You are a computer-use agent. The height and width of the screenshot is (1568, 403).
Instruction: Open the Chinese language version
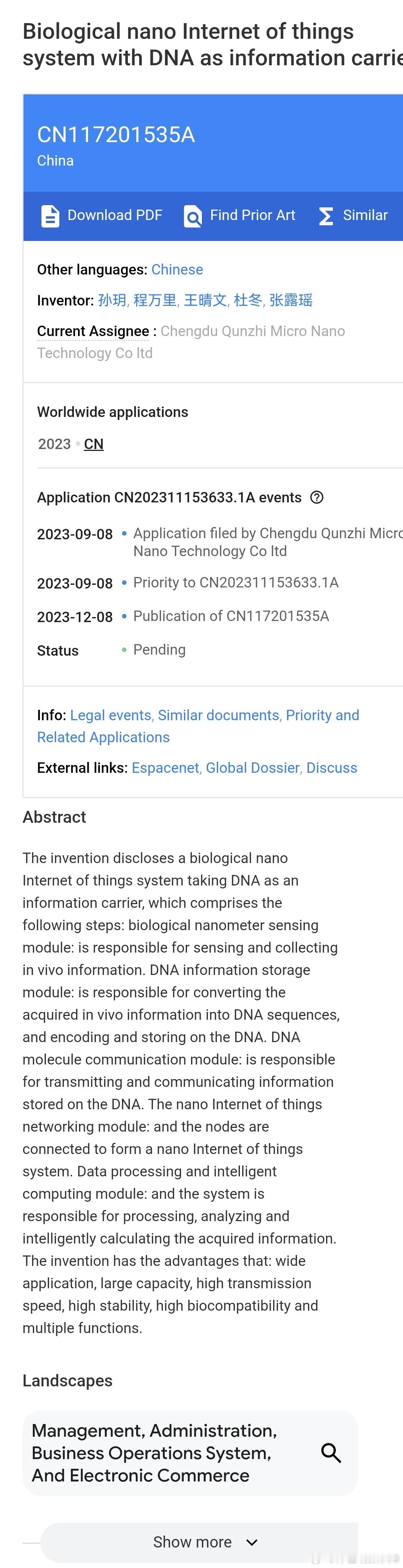point(177,270)
